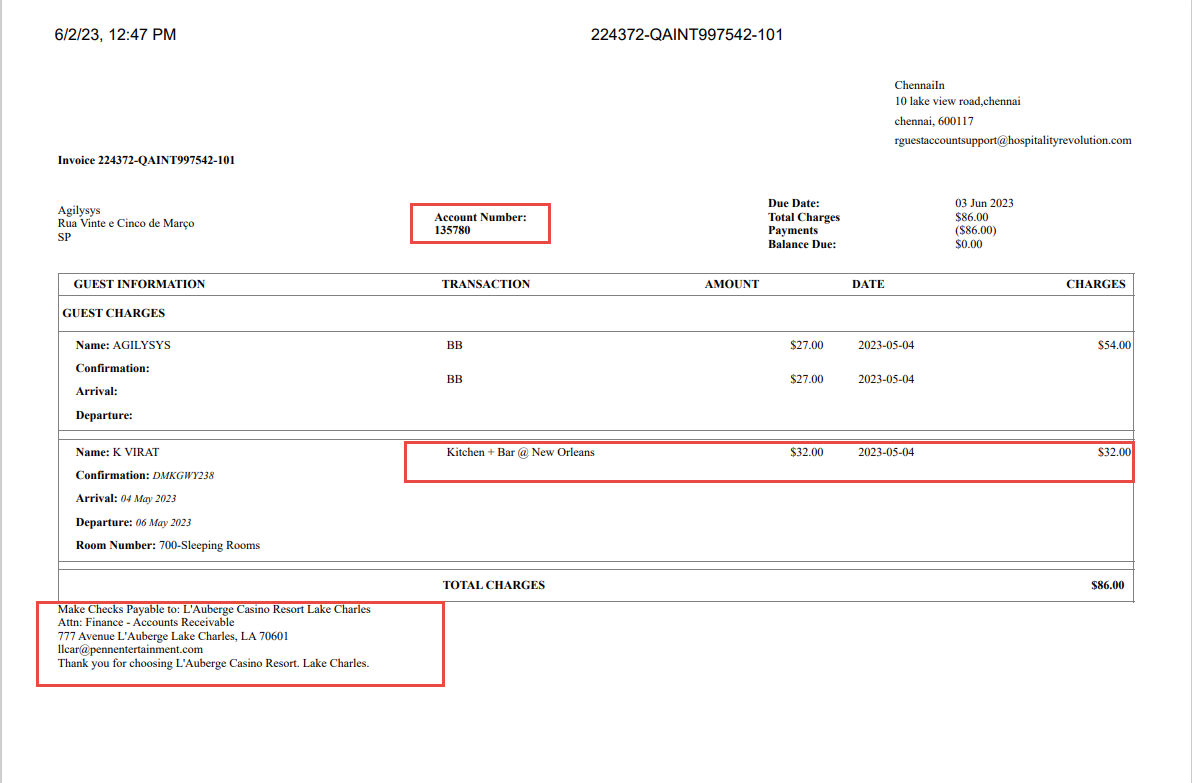Click the confirmation number DMKGWY238
The width and height of the screenshot is (1192, 783).
pos(181,474)
